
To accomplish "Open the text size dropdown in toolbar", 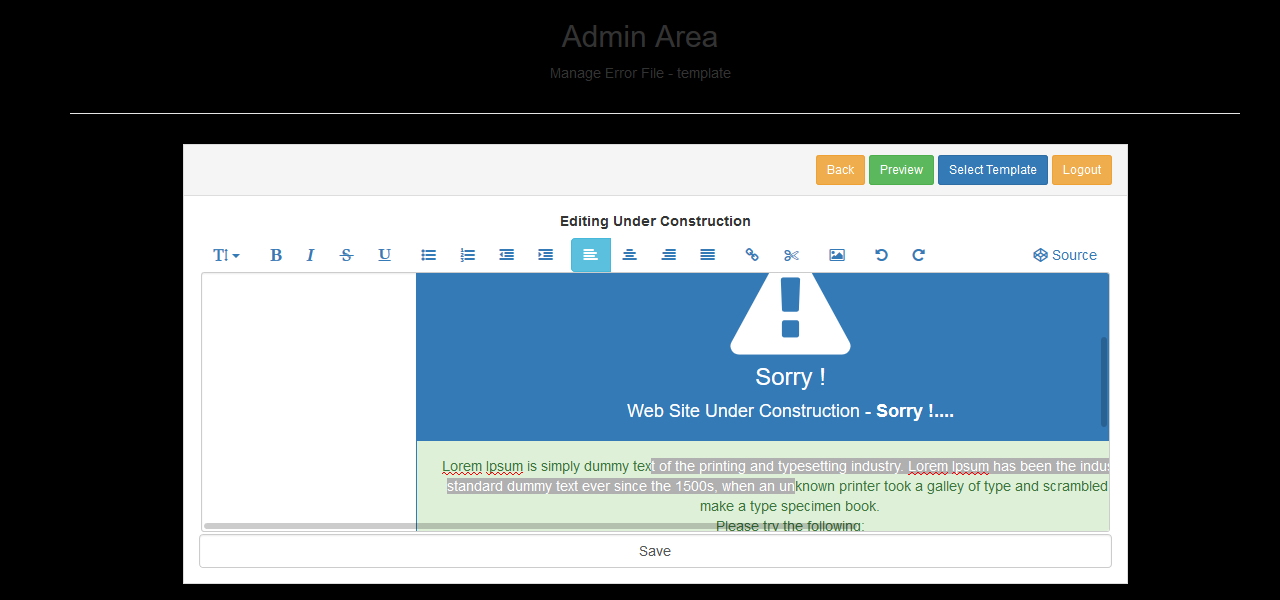I will (x=226, y=255).
